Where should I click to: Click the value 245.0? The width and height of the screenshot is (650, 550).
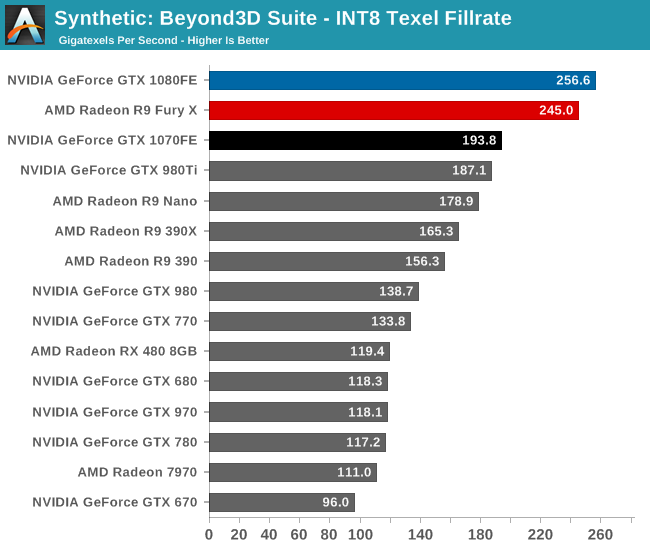(x=556, y=110)
